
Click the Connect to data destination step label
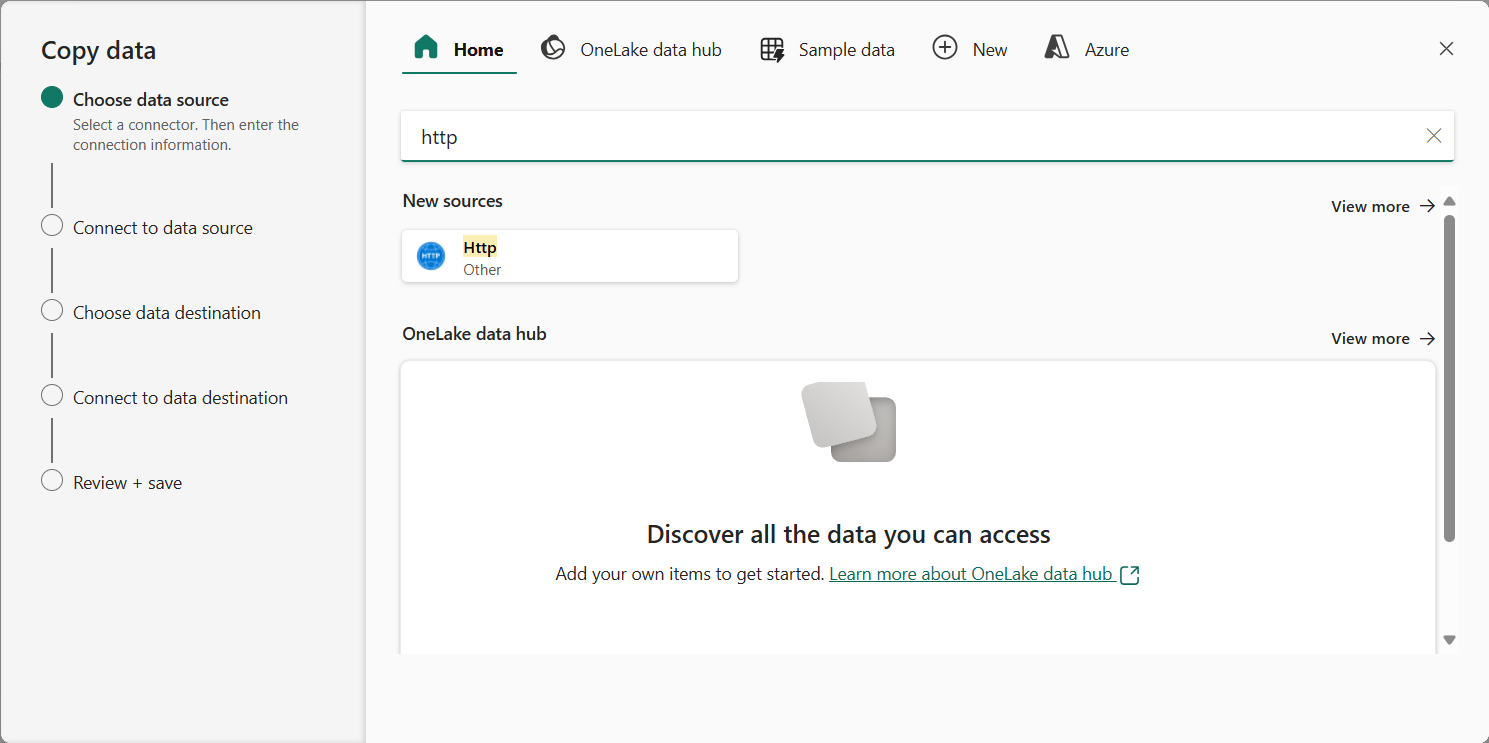pos(180,398)
